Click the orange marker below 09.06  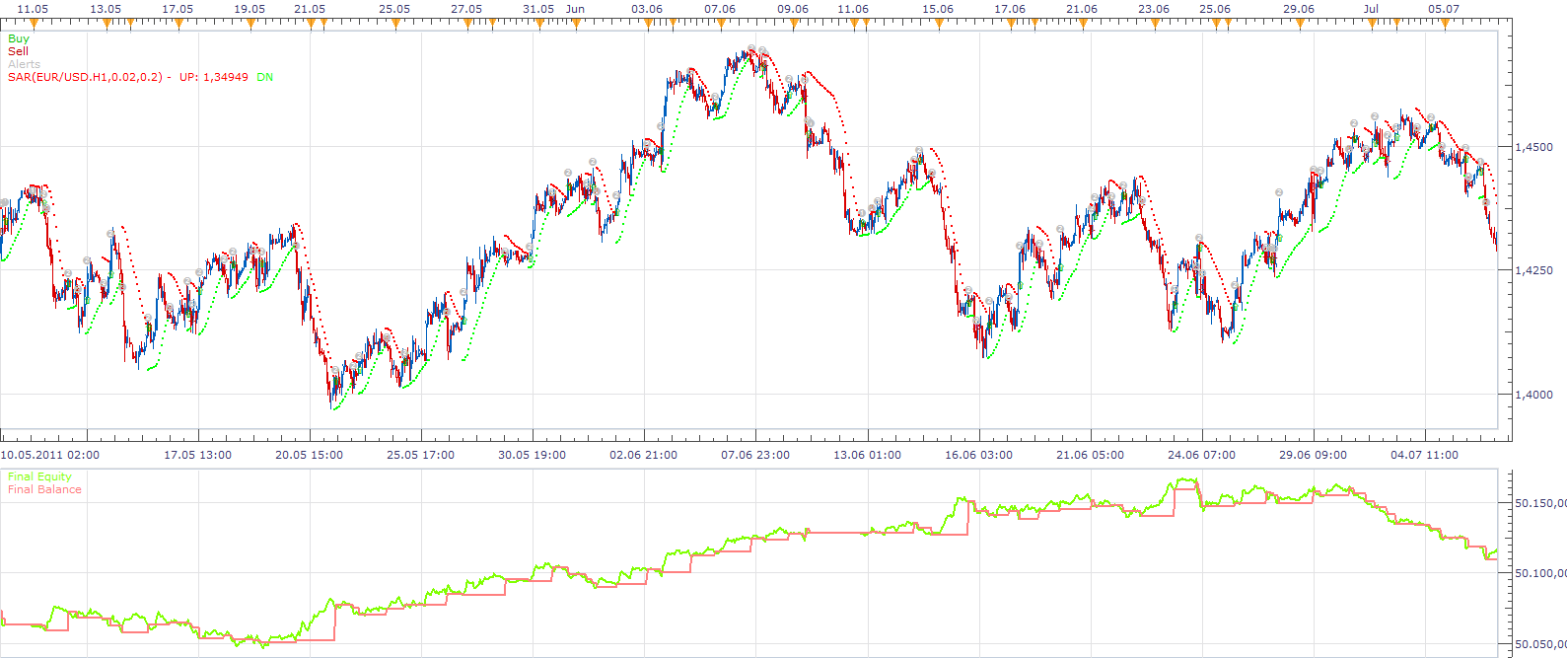(x=794, y=24)
